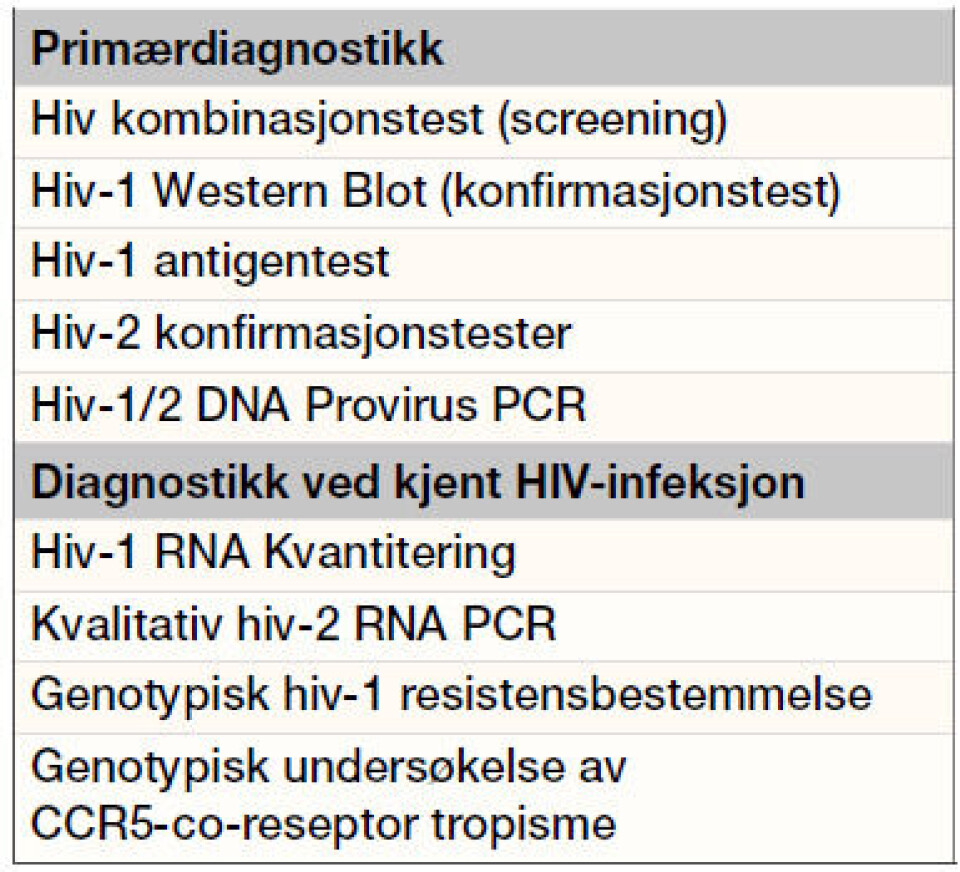
Task: Click the Primærdiagnostikk section header
Action: 237,50
